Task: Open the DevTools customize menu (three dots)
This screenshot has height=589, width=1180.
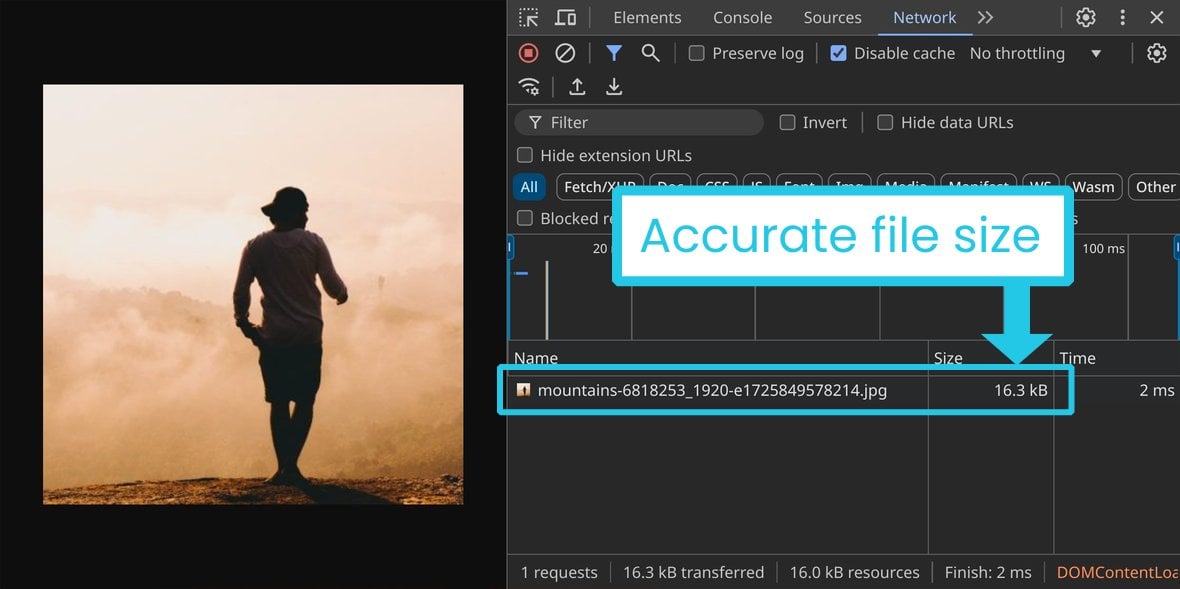Action: click(1122, 17)
